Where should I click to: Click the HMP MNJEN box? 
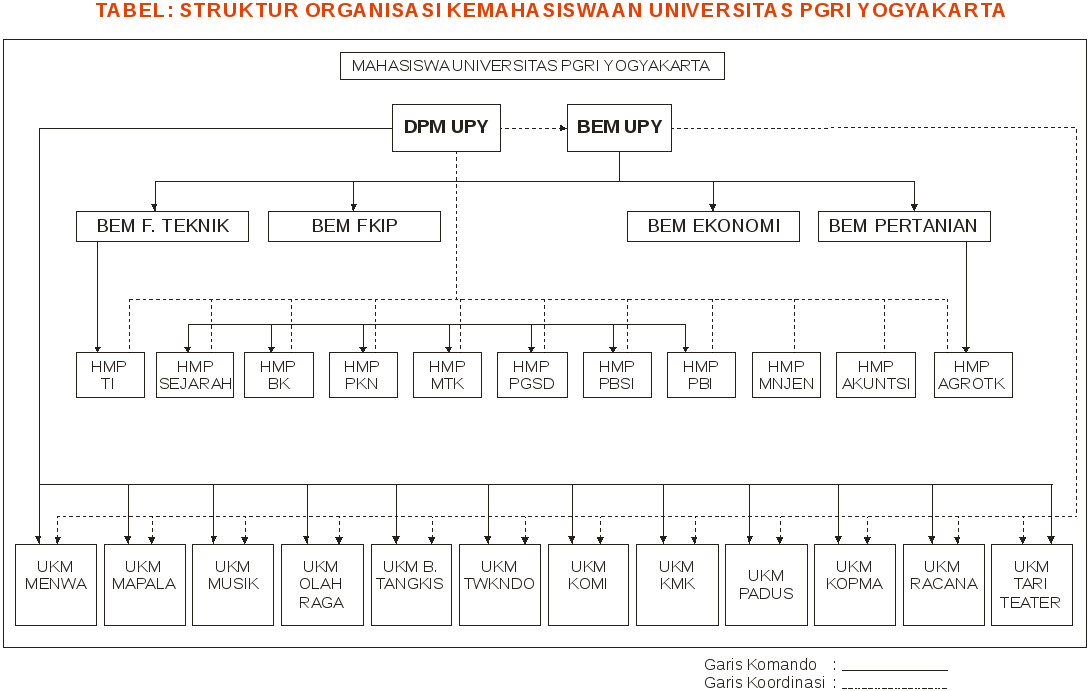(786, 375)
